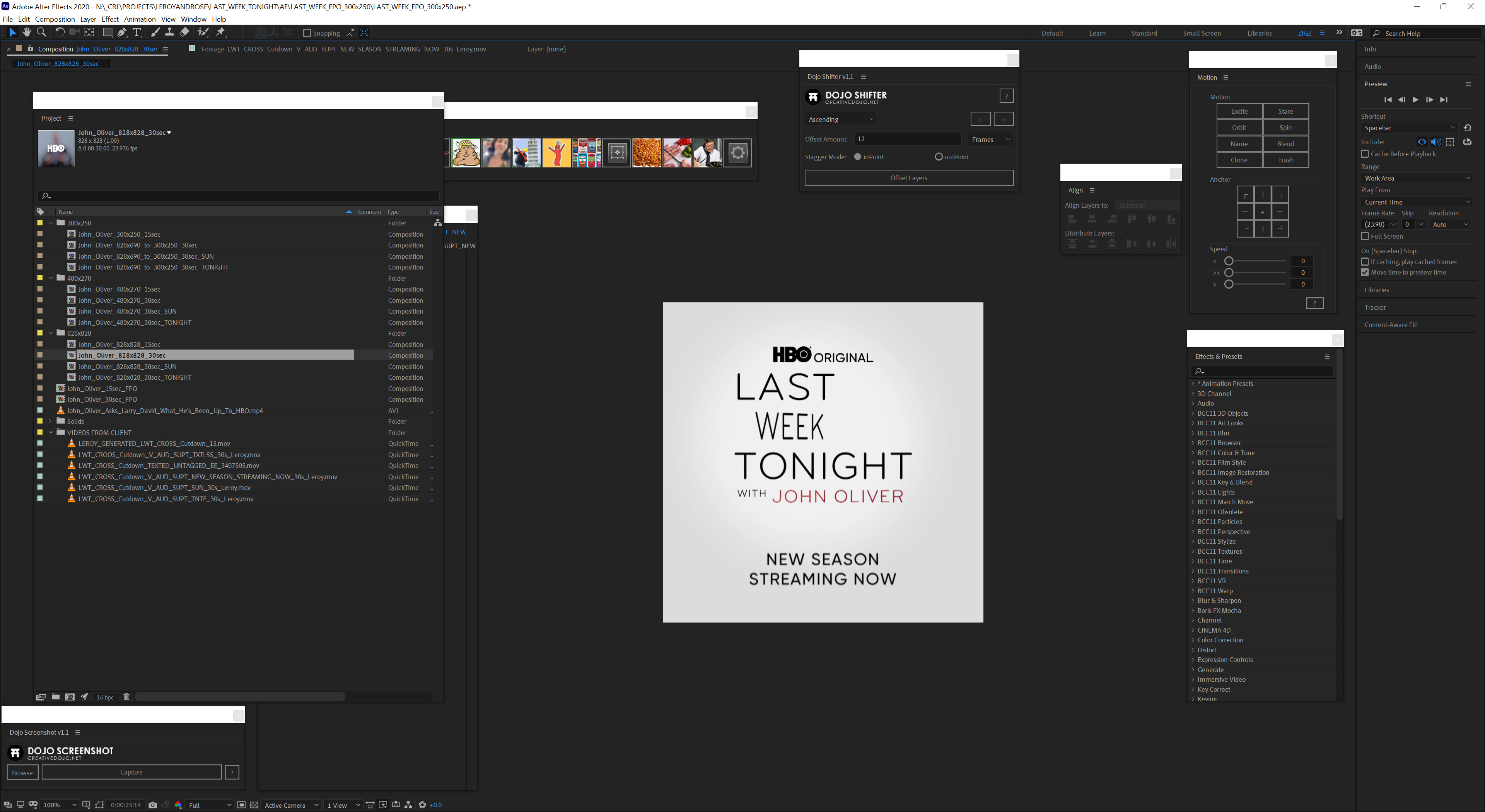Image resolution: width=1485 pixels, height=812 pixels.
Task: Select the Hand tool
Action: pyautogui.click(x=27, y=33)
